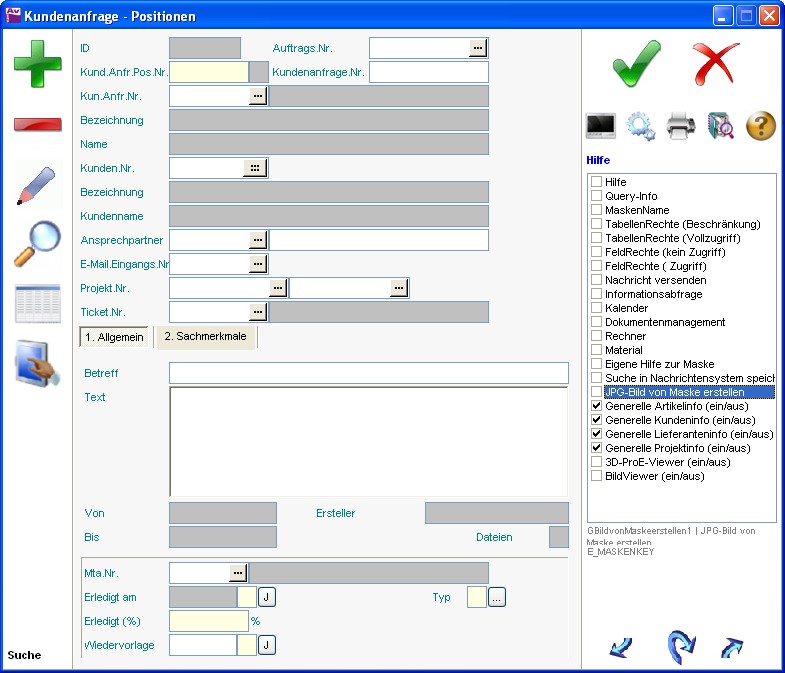785x673 pixels.
Task: Click the J button beside Wiedervorlage
Action: point(267,645)
